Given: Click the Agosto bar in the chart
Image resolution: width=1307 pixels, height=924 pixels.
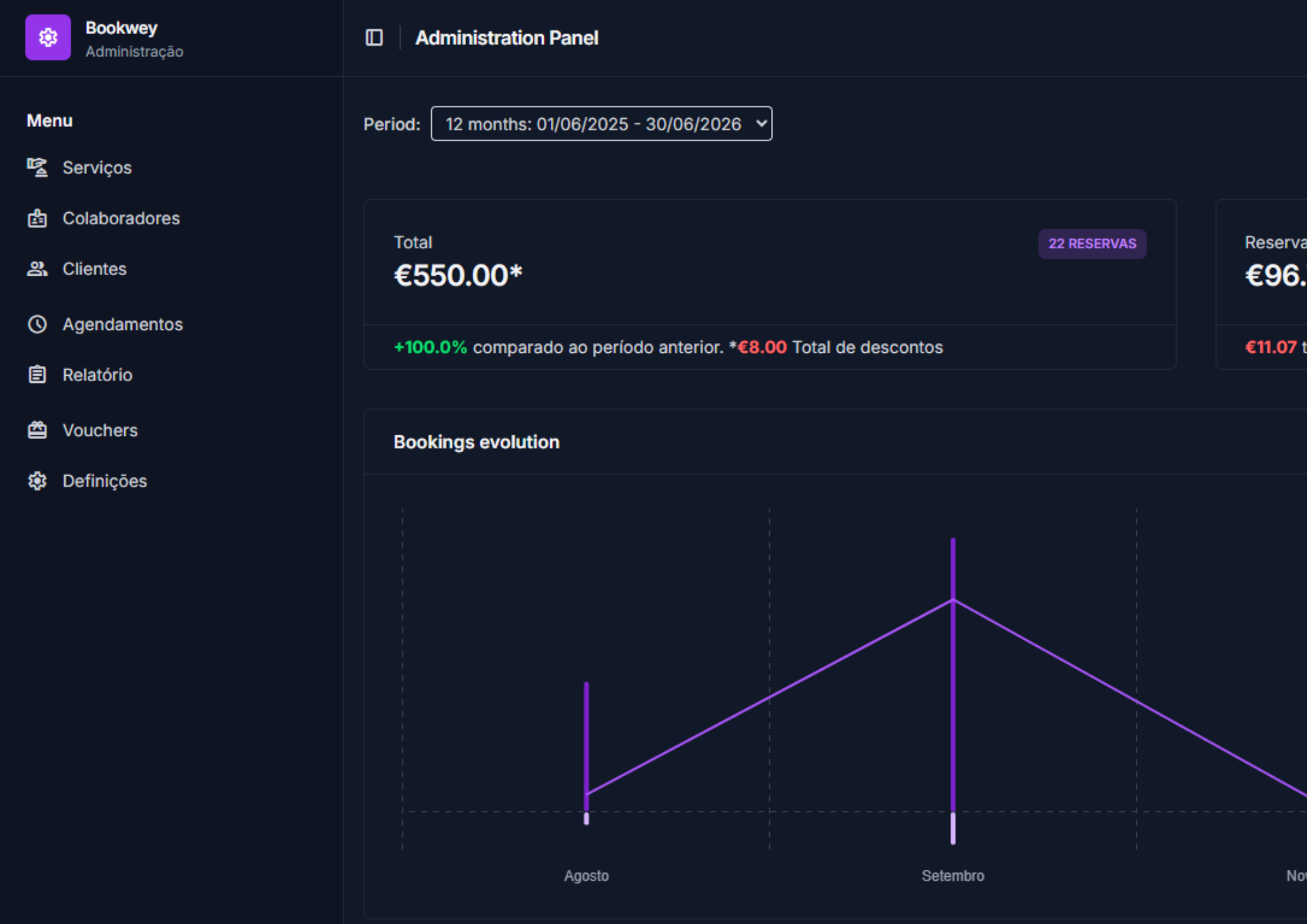Looking at the screenshot, I should coord(586,753).
